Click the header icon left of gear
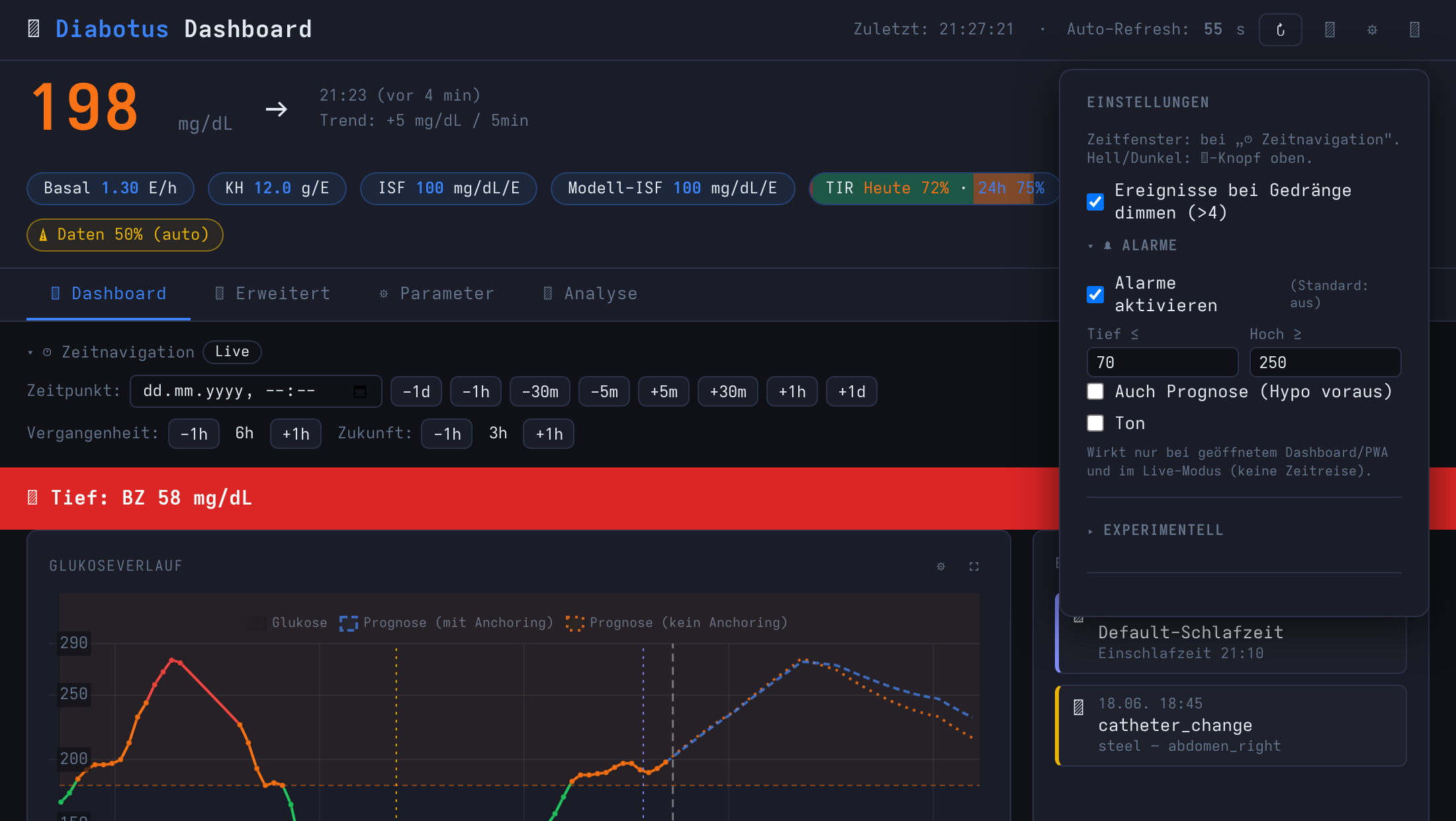This screenshot has height=821, width=1456. coord(1330,30)
